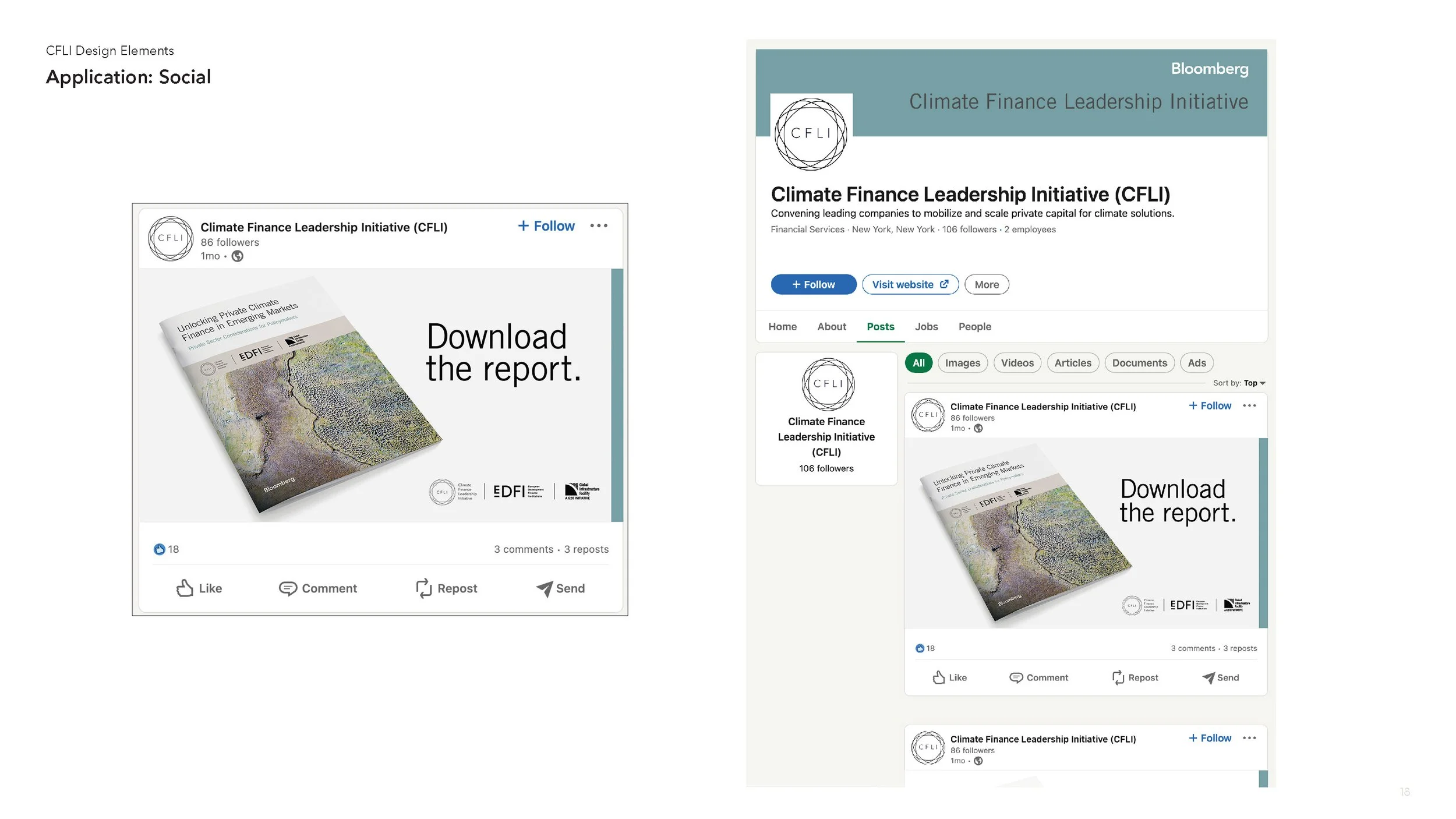This screenshot has height=819, width=1456.
Task: Open the CFLI name link in the enlarged standalone post
Action: [324, 227]
